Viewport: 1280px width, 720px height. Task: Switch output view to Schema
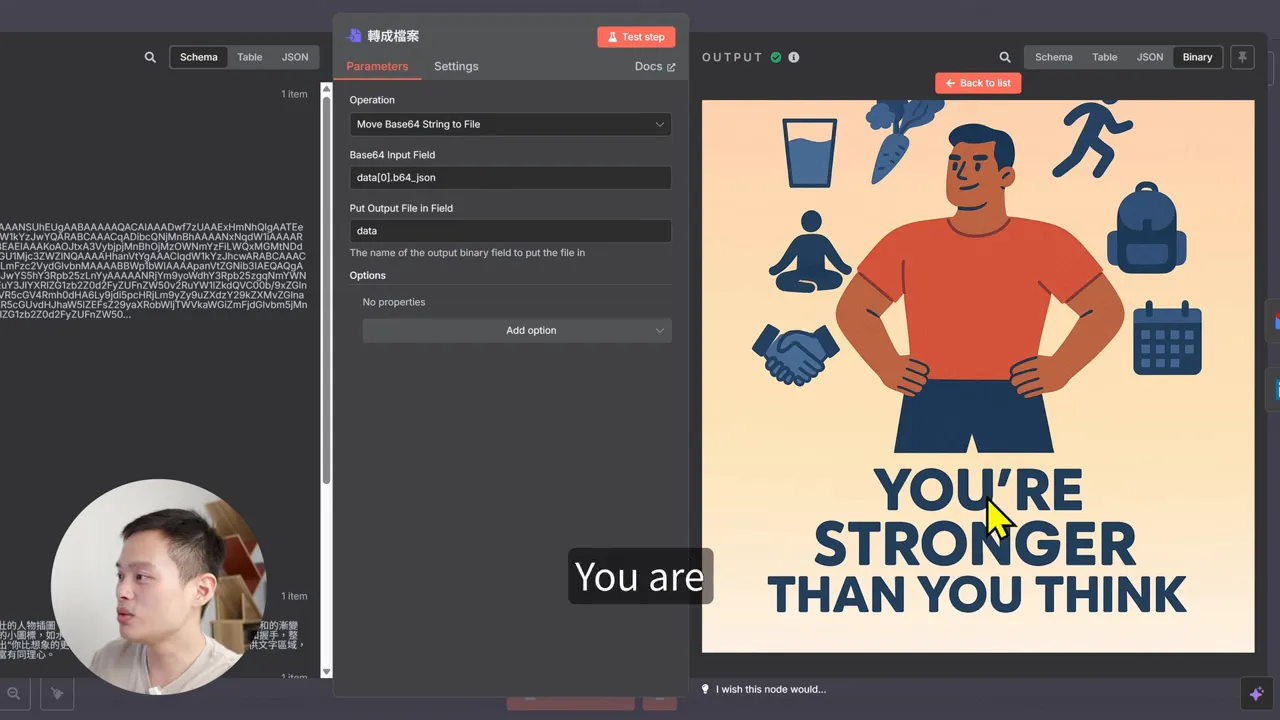[1054, 57]
